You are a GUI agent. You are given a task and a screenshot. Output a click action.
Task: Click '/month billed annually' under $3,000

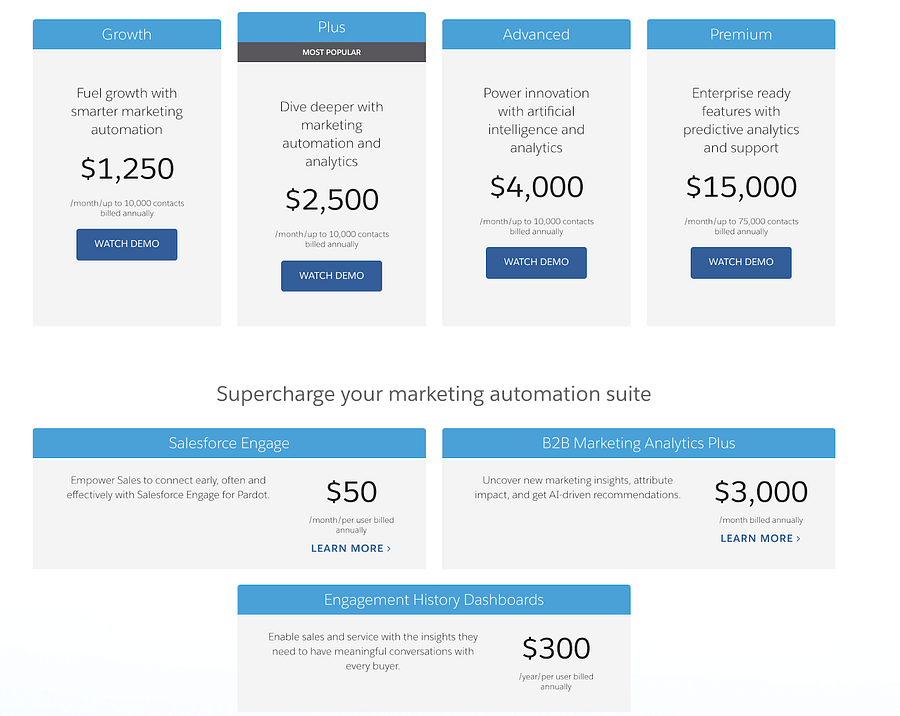point(761,520)
